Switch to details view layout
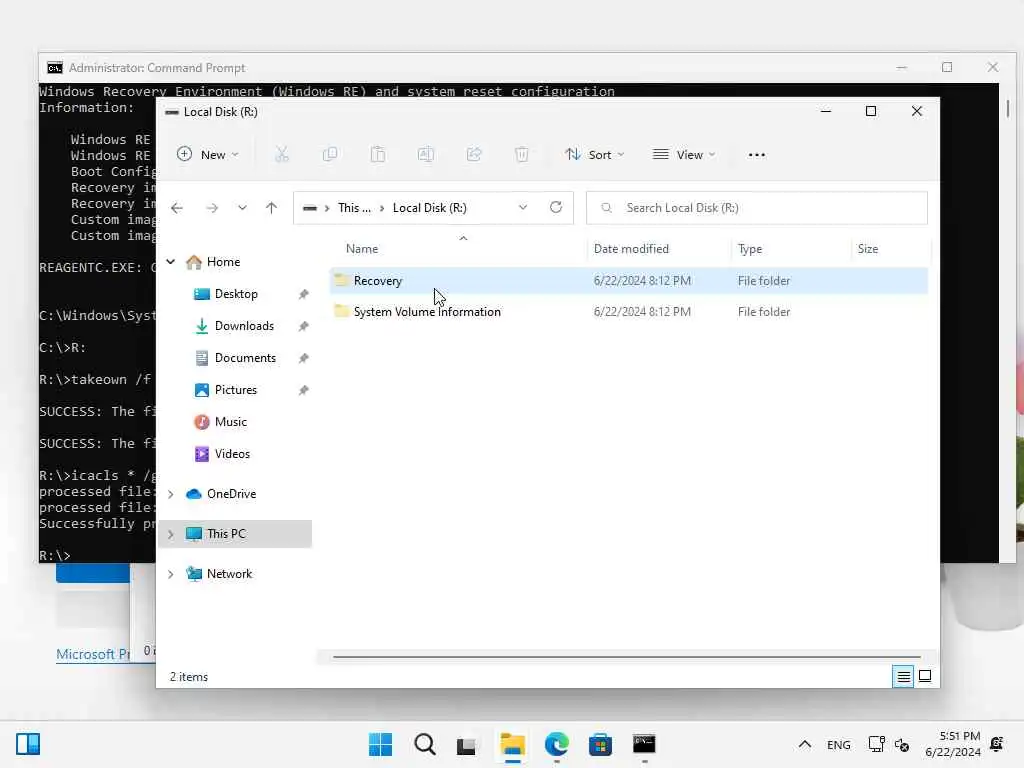 903,677
